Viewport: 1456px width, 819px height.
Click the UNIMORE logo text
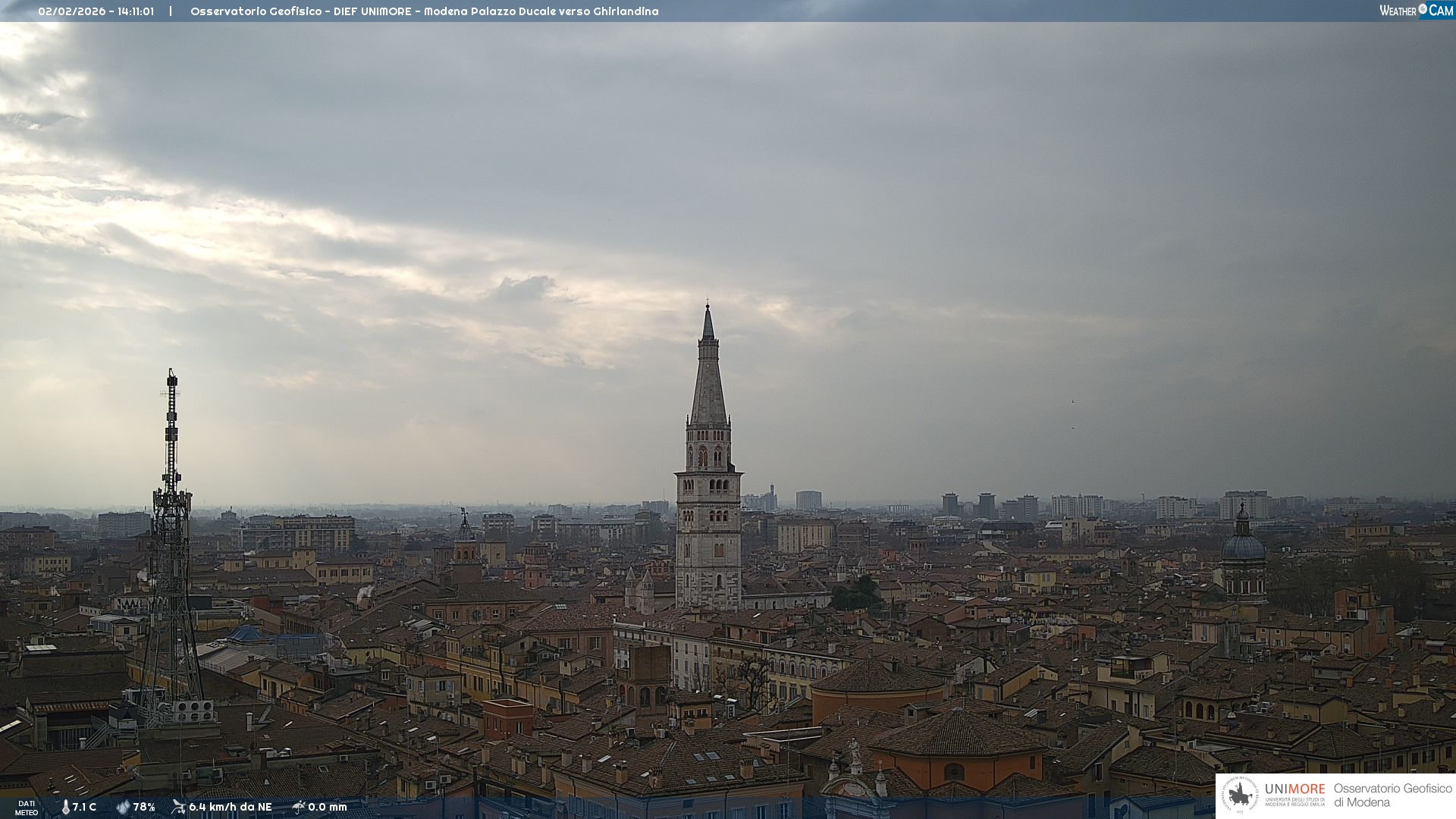[1294, 789]
